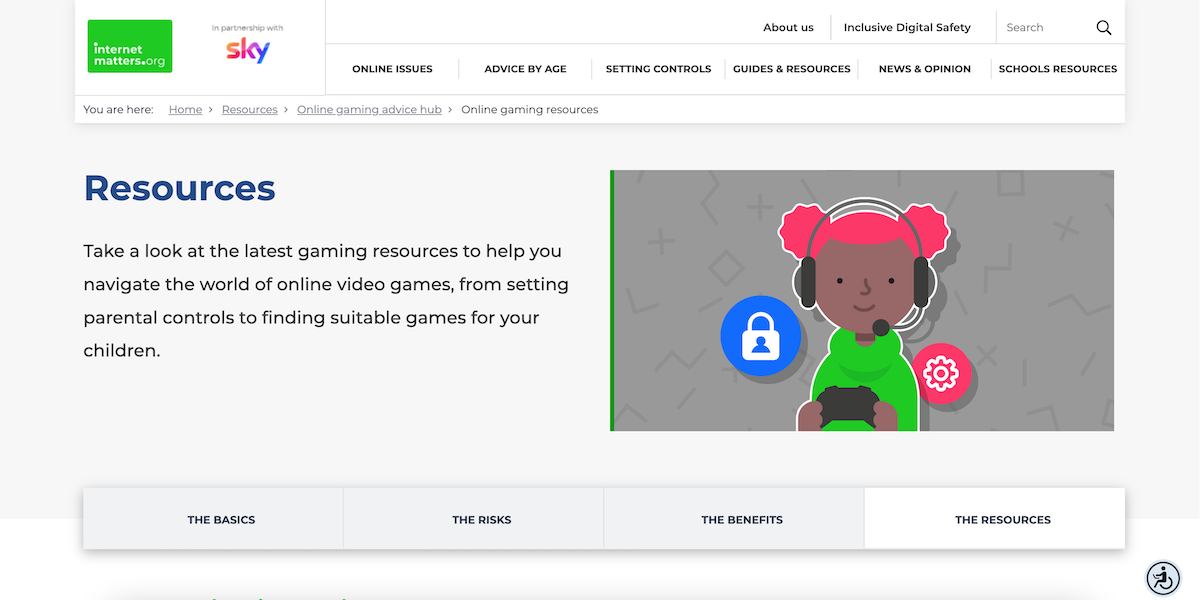Go to Home via the breadcrumb link
1200x600 pixels.
point(185,109)
